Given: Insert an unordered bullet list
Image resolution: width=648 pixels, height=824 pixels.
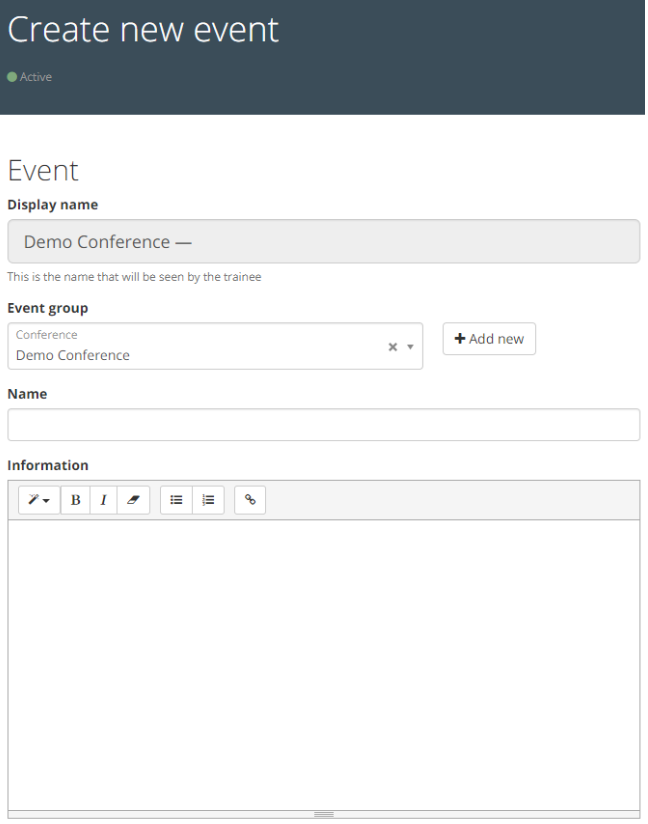Looking at the screenshot, I should (x=176, y=500).
